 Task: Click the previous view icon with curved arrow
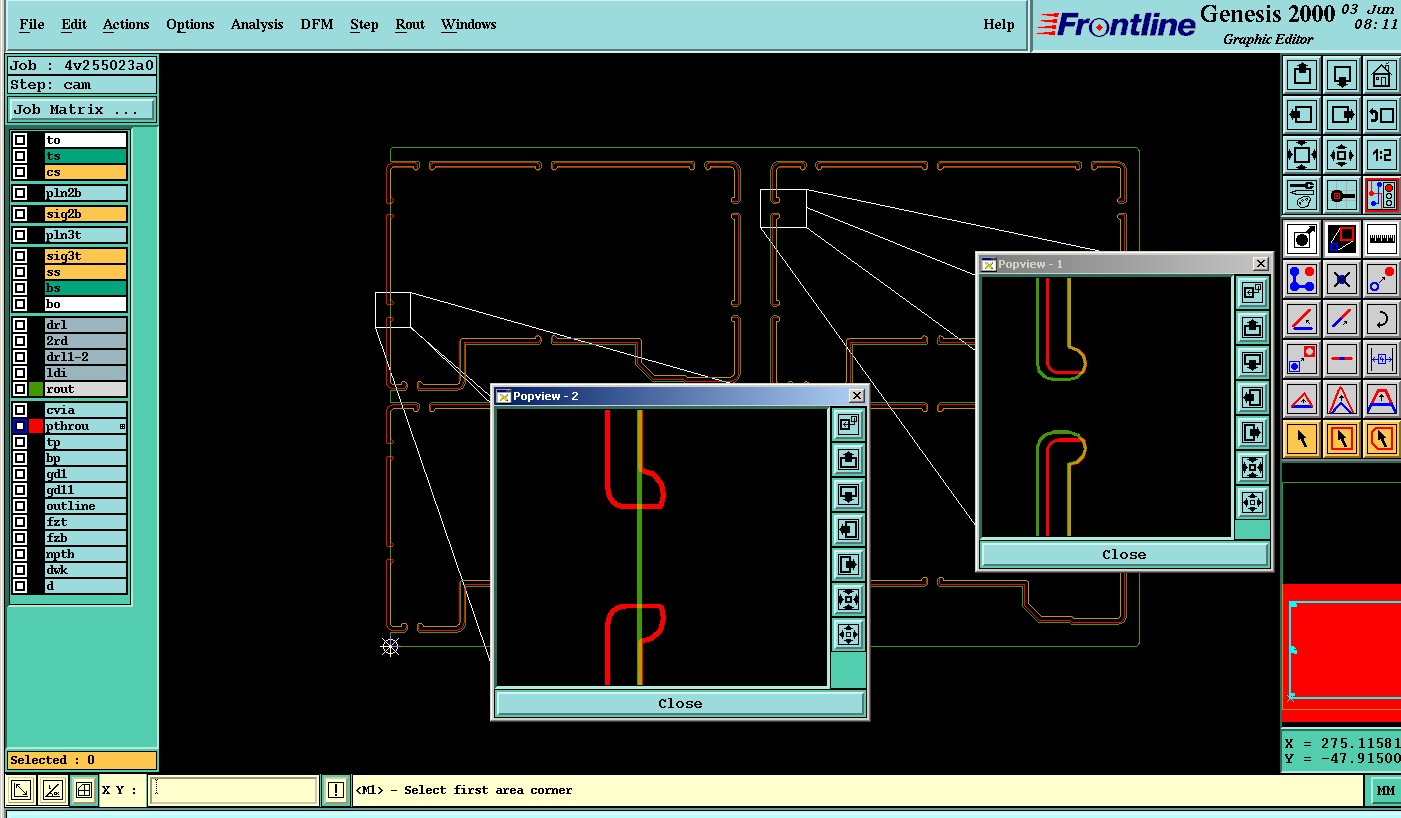pyautogui.click(x=1381, y=115)
